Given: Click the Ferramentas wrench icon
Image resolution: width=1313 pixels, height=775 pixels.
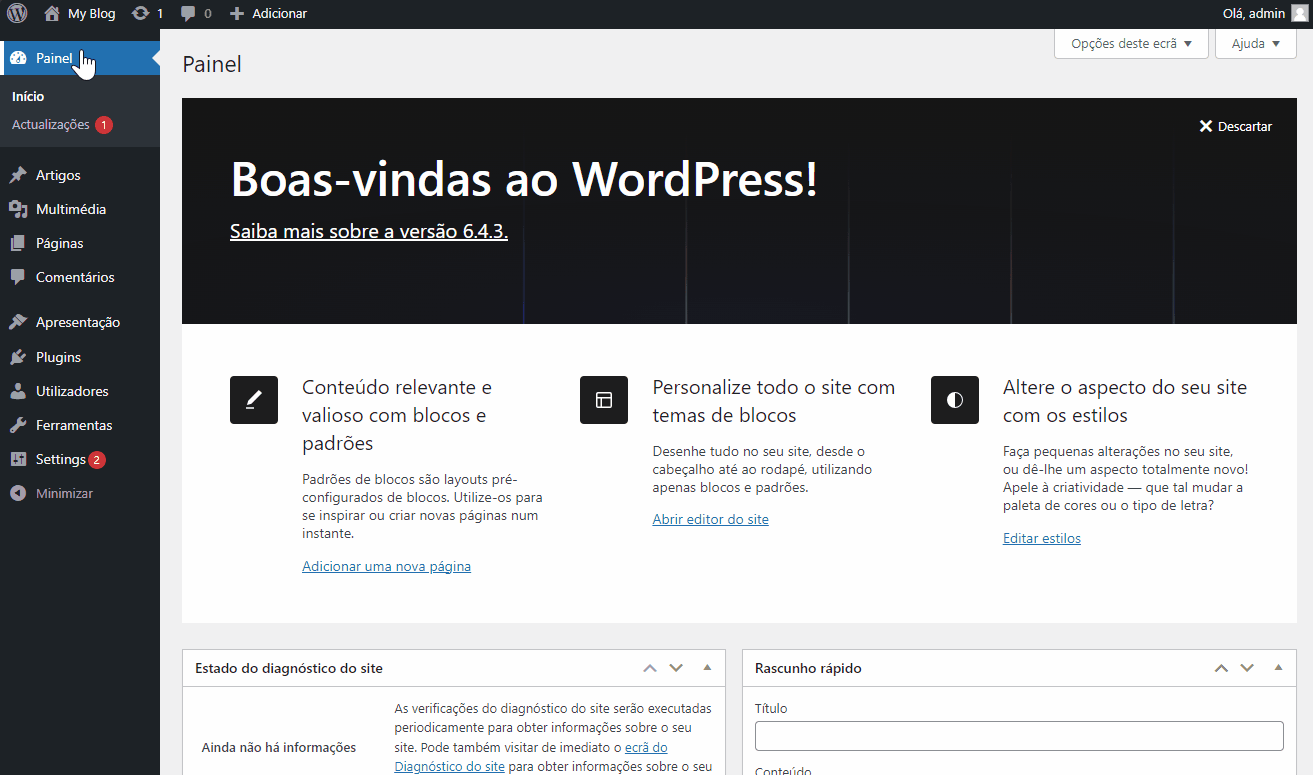Looking at the screenshot, I should [x=18, y=425].
